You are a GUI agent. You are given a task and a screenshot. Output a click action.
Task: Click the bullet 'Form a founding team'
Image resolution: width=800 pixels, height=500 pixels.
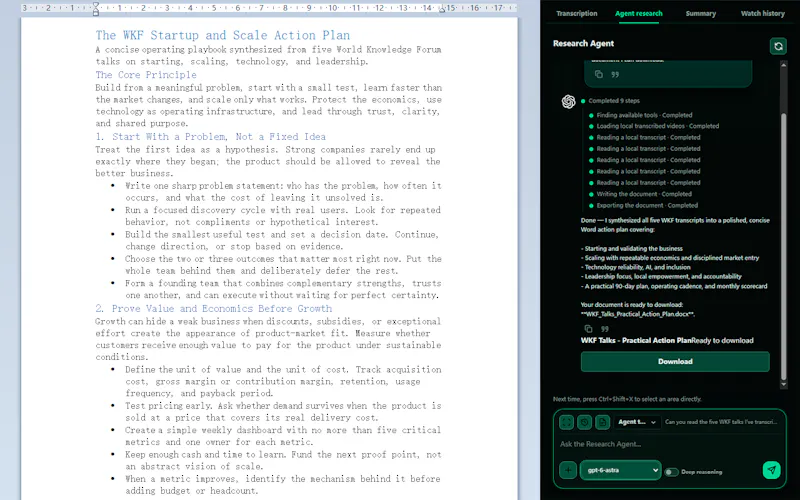pos(283,289)
